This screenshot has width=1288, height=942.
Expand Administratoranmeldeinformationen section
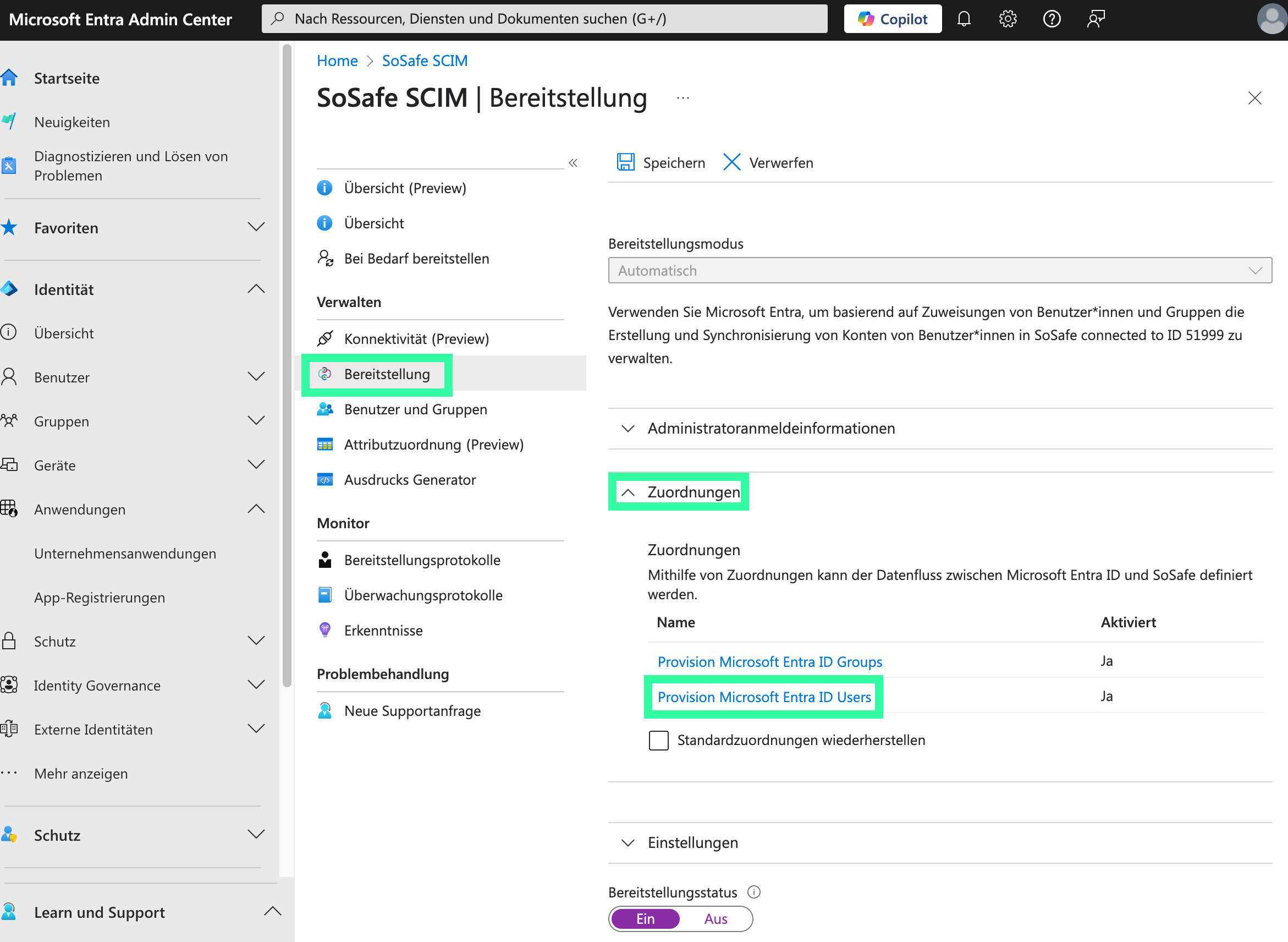point(770,428)
